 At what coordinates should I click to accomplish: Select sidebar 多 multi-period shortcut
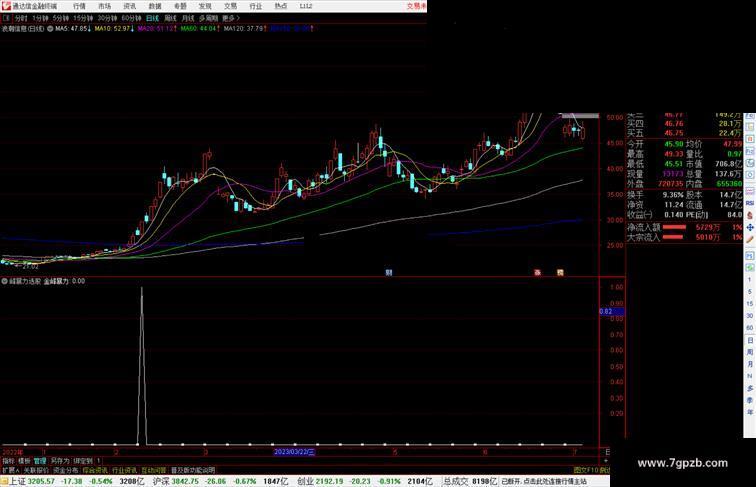(x=750, y=388)
